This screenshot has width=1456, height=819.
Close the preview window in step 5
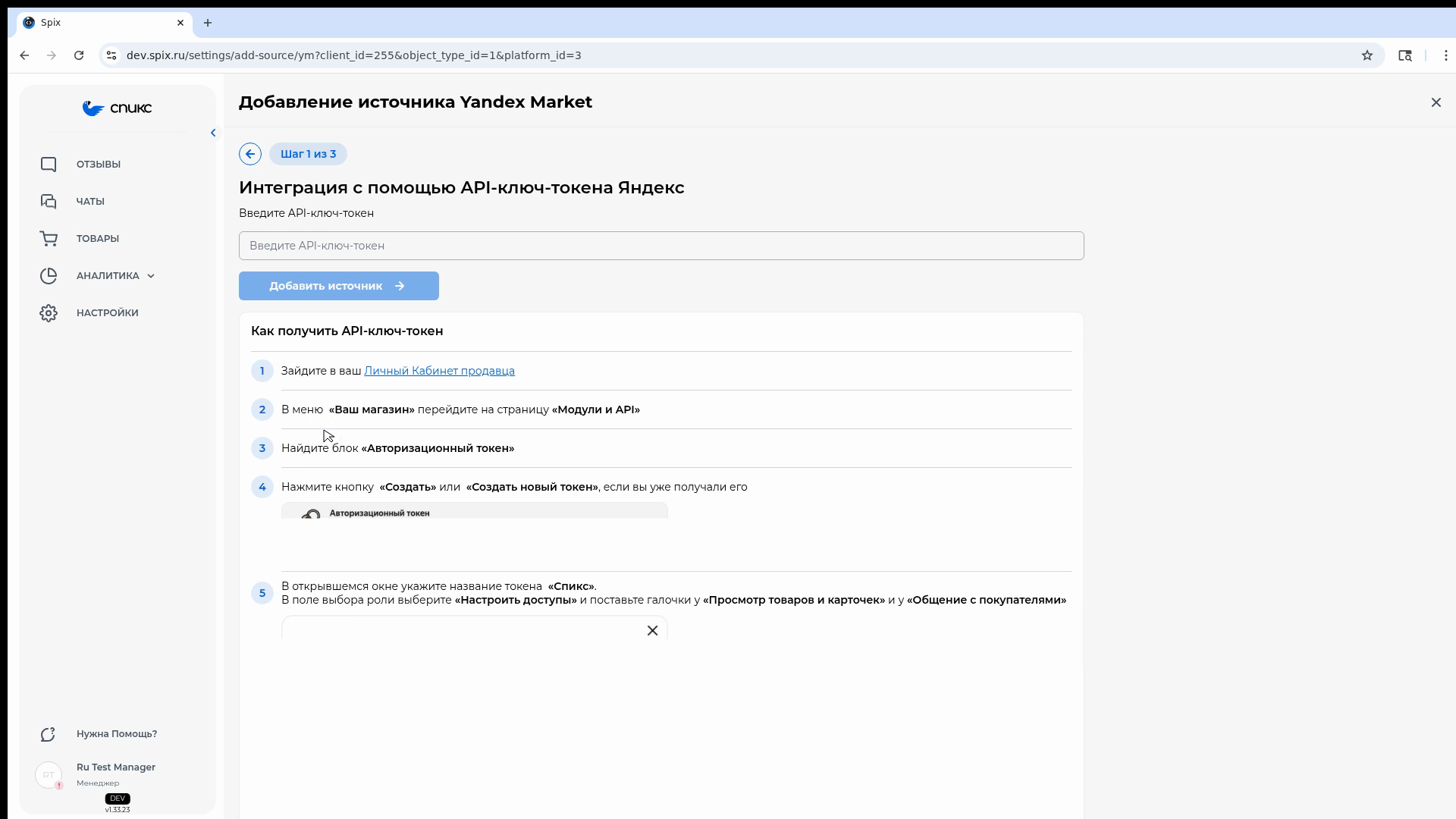[x=652, y=631]
